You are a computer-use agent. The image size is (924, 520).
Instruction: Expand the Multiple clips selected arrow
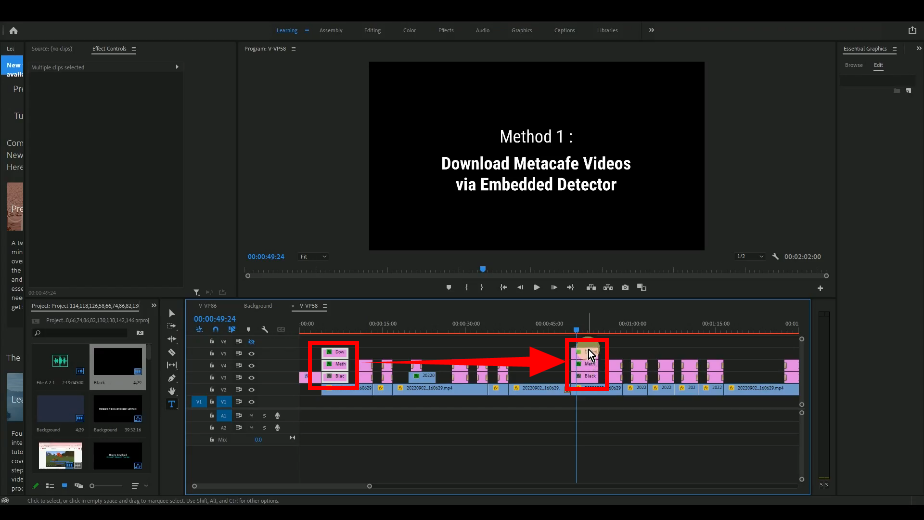coord(177,67)
